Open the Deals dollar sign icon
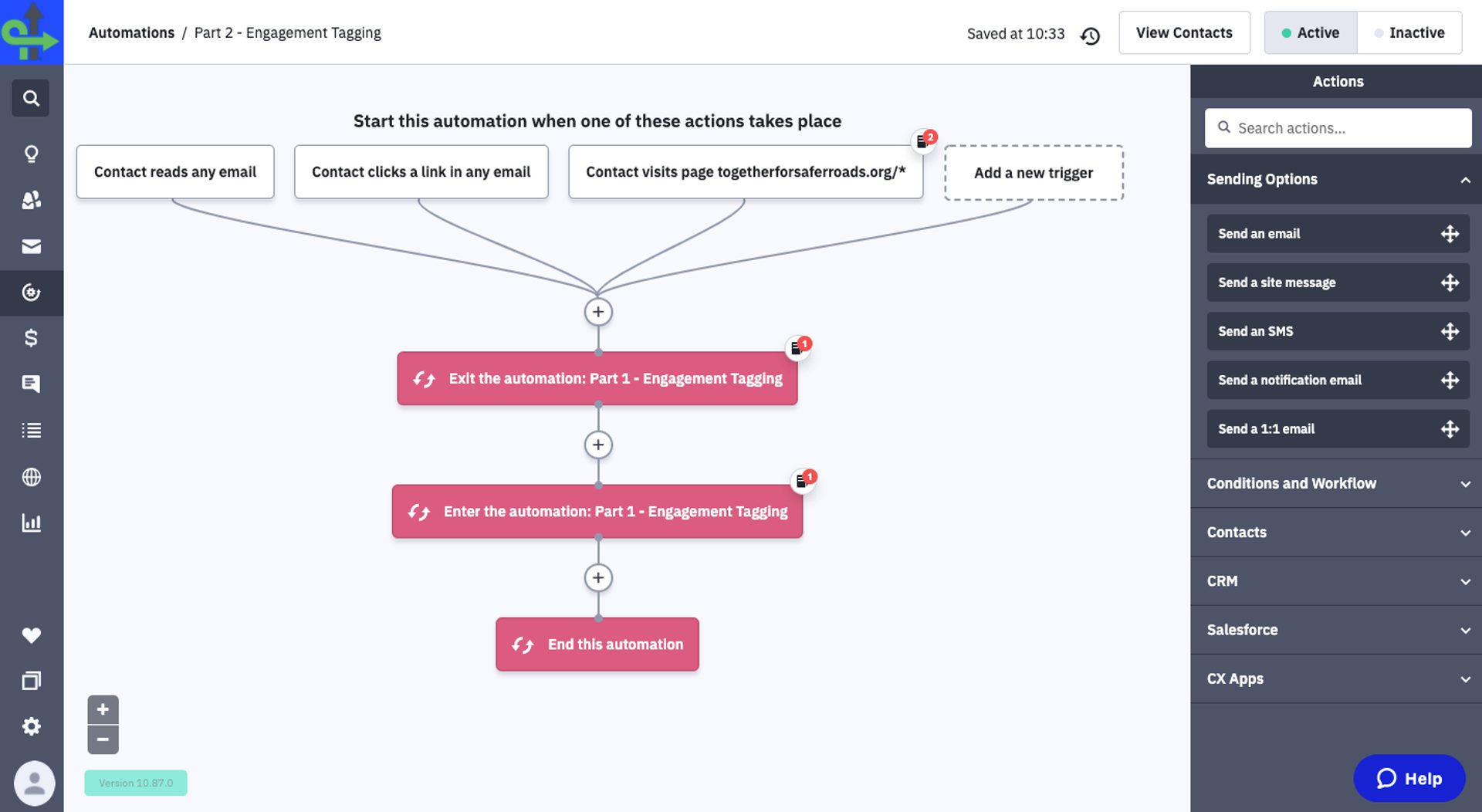This screenshot has width=1482, height=812. tap(31, 338)
